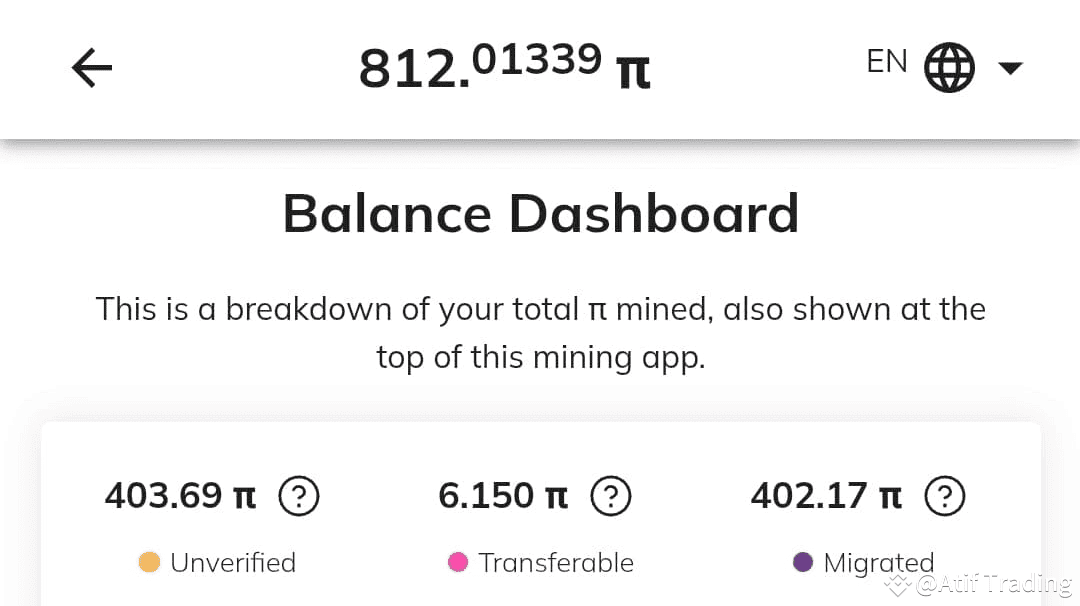1080x606 pixels.
Task: Click the purple Migrated color dot
Action: pyautogui.click(x=803, y=562)
